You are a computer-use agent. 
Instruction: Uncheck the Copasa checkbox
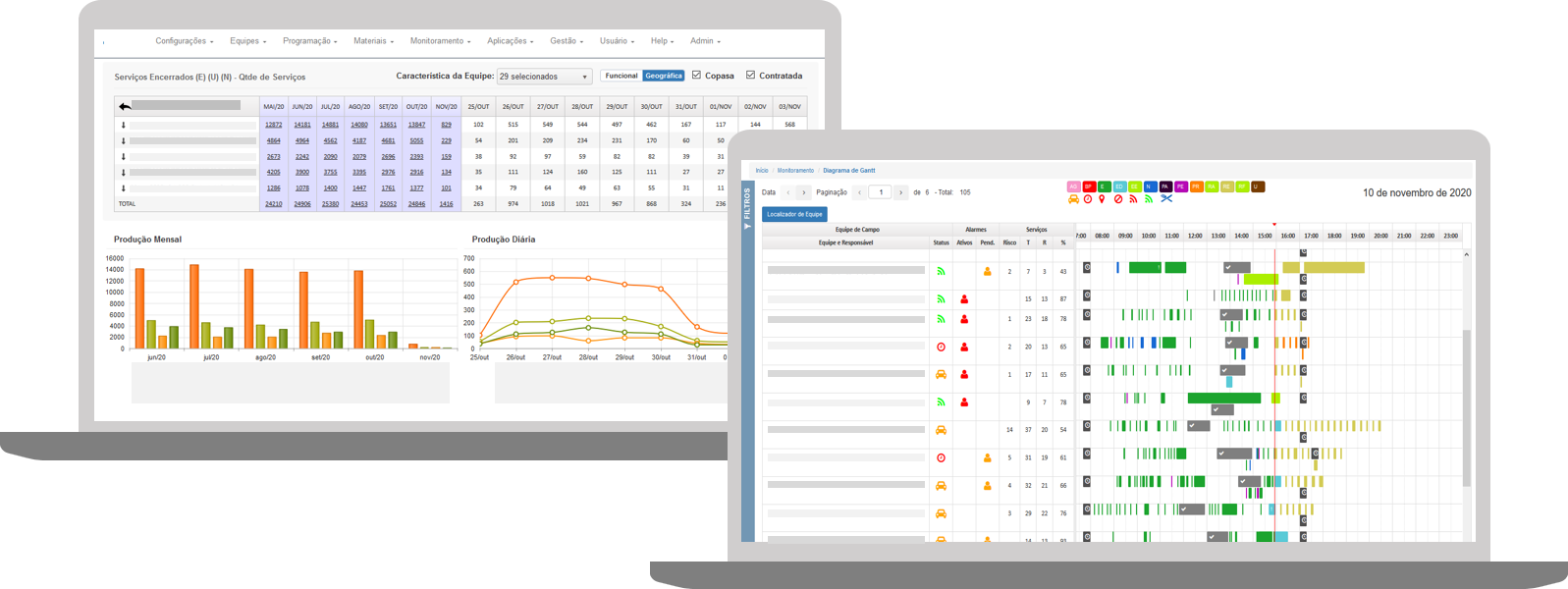(x=697, y=76)
